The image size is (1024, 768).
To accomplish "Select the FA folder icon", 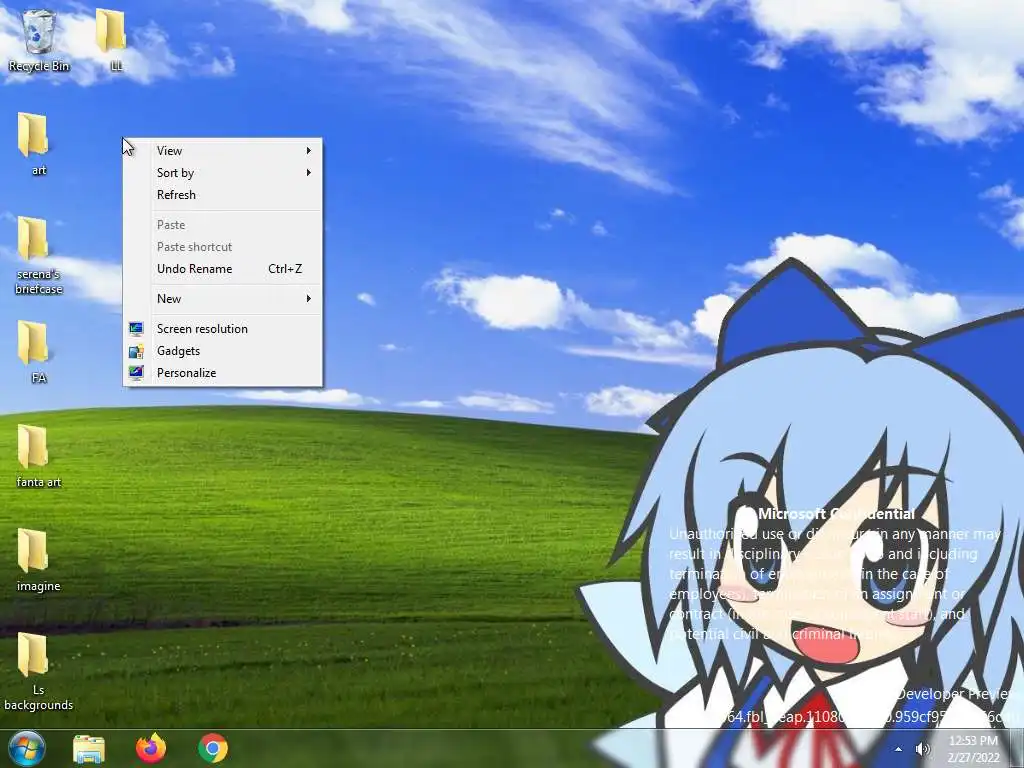I will coord(34,352).
